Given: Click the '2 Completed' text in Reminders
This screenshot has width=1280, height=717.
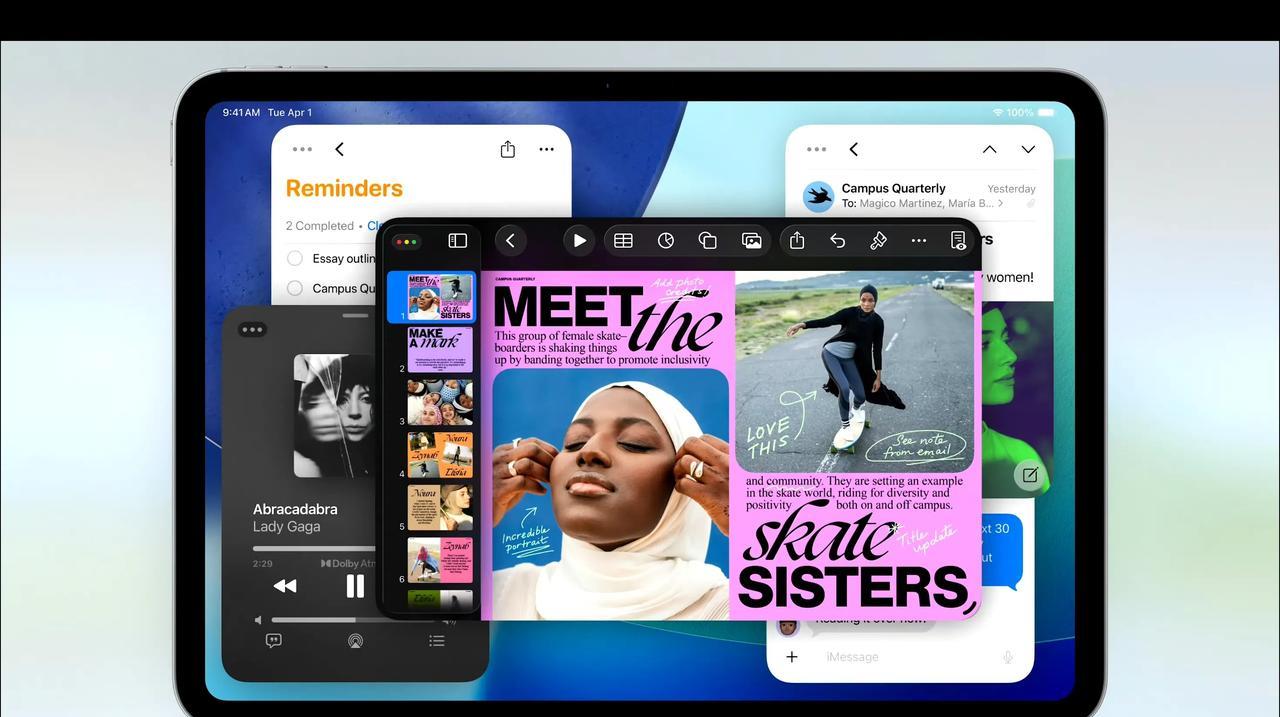Looking at the screenshot, I should point(320,226).
